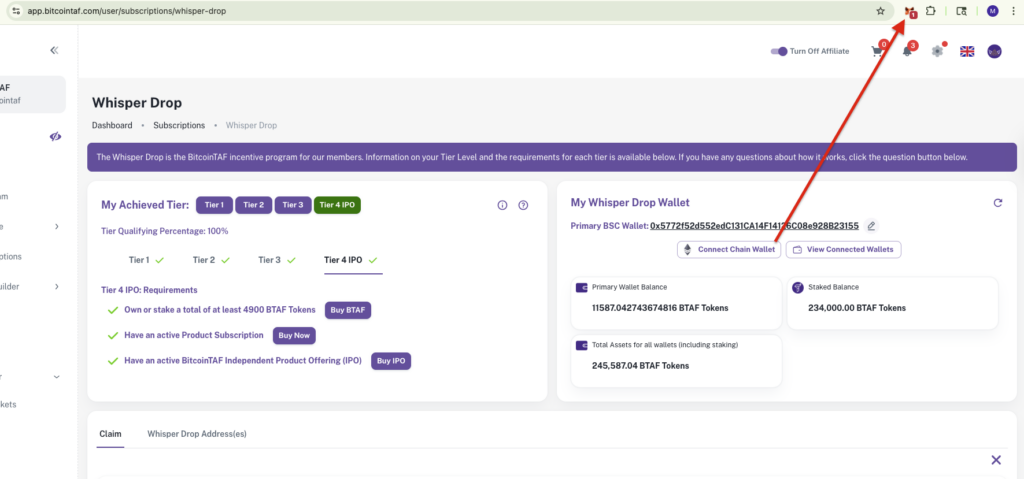Screen dimensions: 1024x479
Task: Click the Staked Balance card
Action: coord(893,303)
